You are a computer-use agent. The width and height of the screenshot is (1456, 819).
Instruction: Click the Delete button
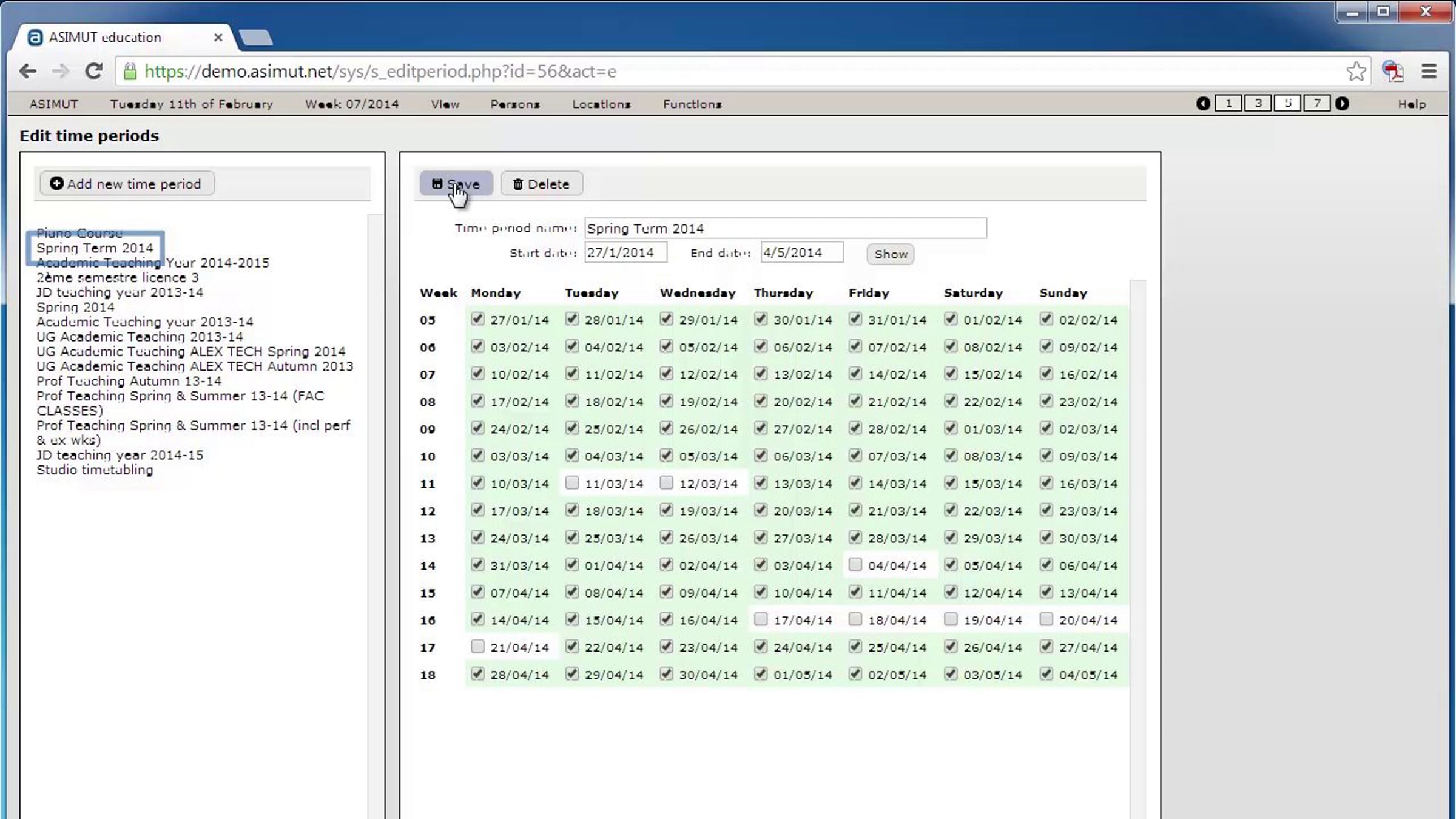(541, 184)
